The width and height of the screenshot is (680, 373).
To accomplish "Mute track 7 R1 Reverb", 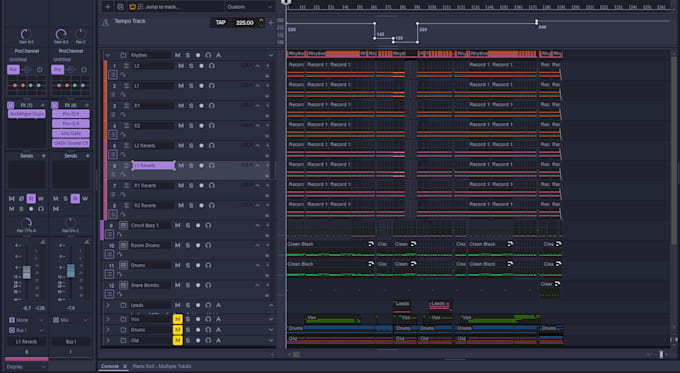I will pyautogui.click(x=181, y=186).
